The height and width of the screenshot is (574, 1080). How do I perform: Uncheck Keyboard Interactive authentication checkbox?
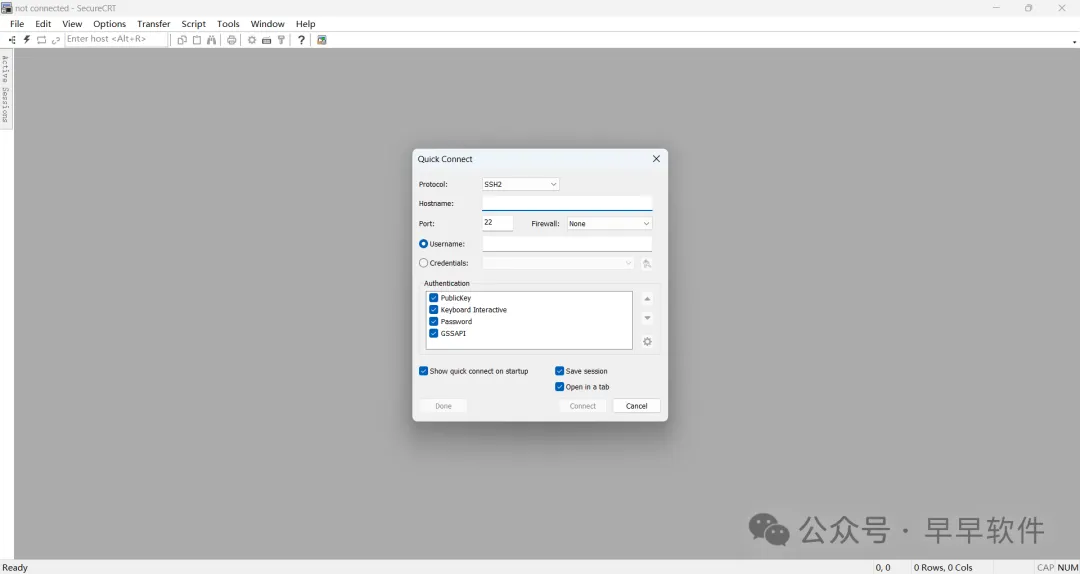pos(434,309)
